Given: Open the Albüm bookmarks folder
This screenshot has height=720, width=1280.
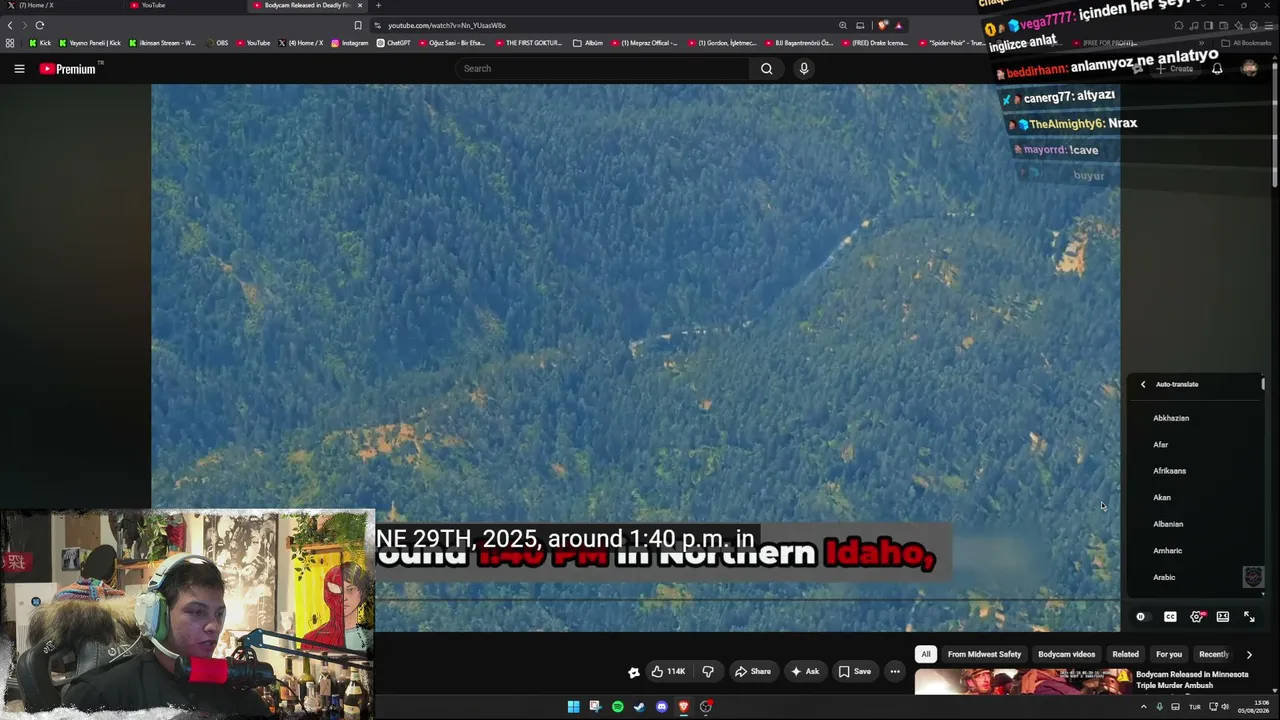Looking at the screenshot, I should click(588, 43).
